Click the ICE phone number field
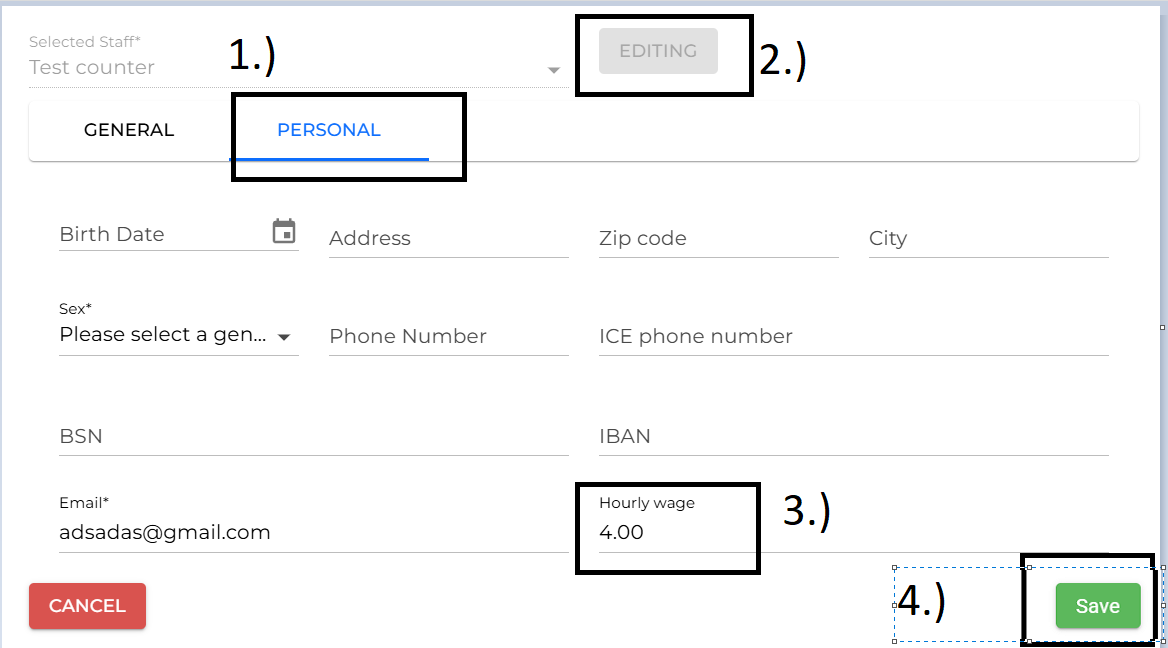 tap(853, 337)
